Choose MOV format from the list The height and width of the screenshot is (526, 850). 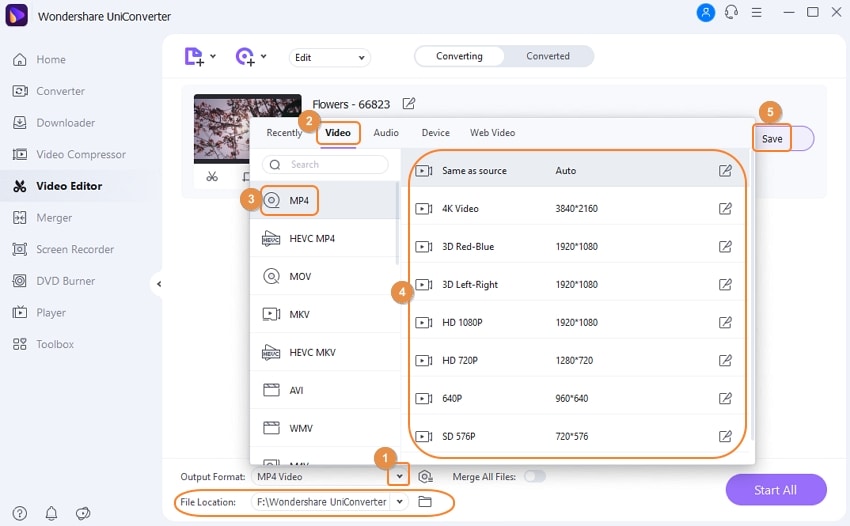324,277
